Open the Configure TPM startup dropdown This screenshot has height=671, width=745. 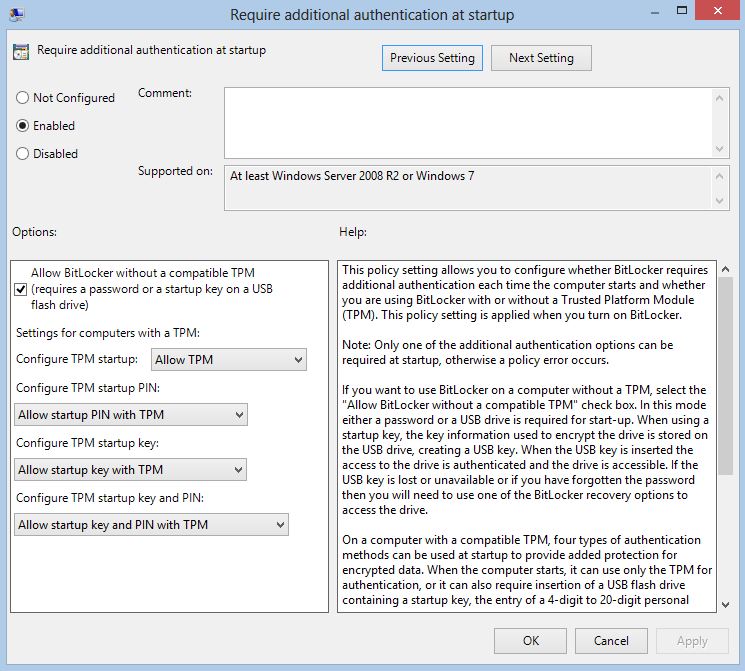point(229,360)
